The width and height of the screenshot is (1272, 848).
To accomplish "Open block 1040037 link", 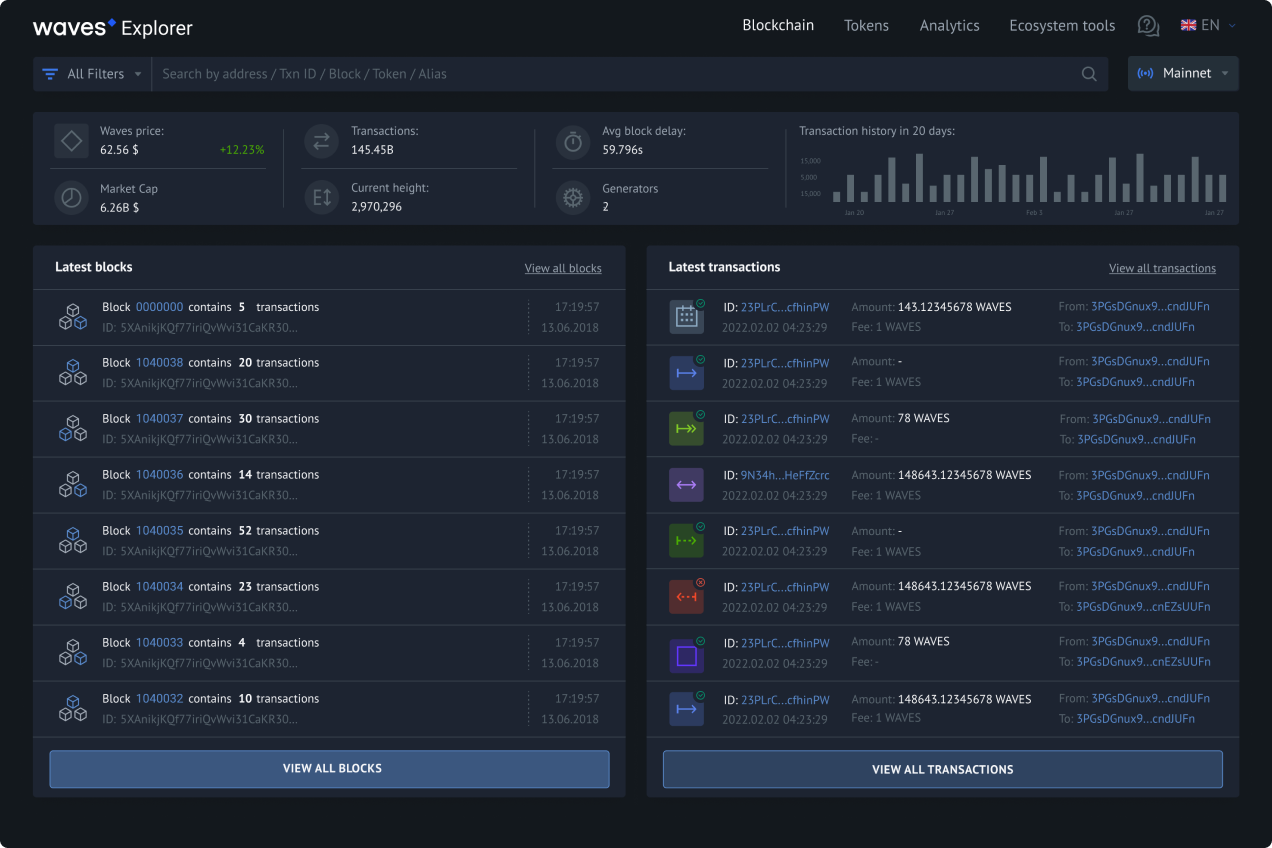I will (x=160, y=419).
